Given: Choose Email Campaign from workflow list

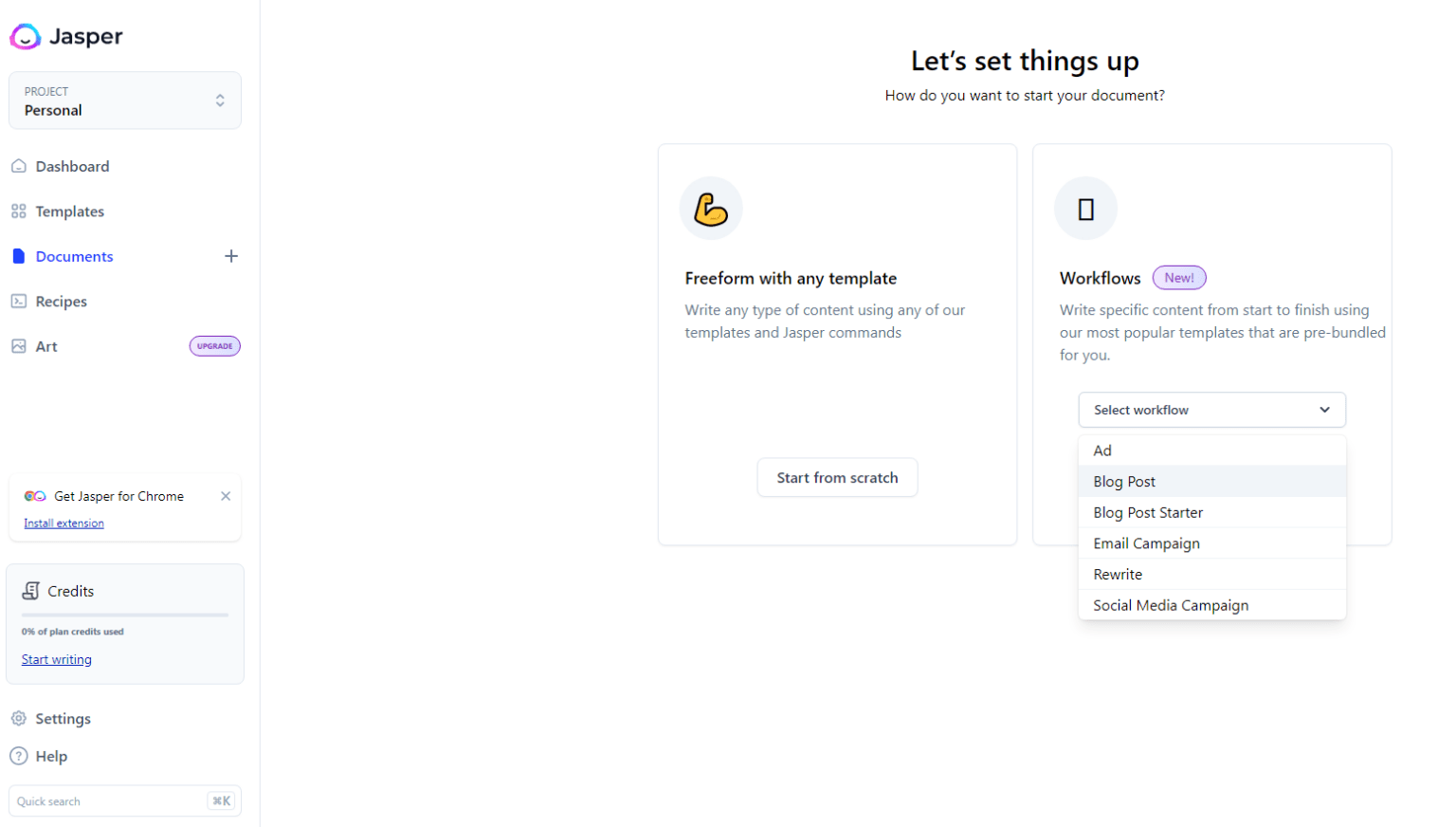Looking at the screenshot, I should (1146, 543).
